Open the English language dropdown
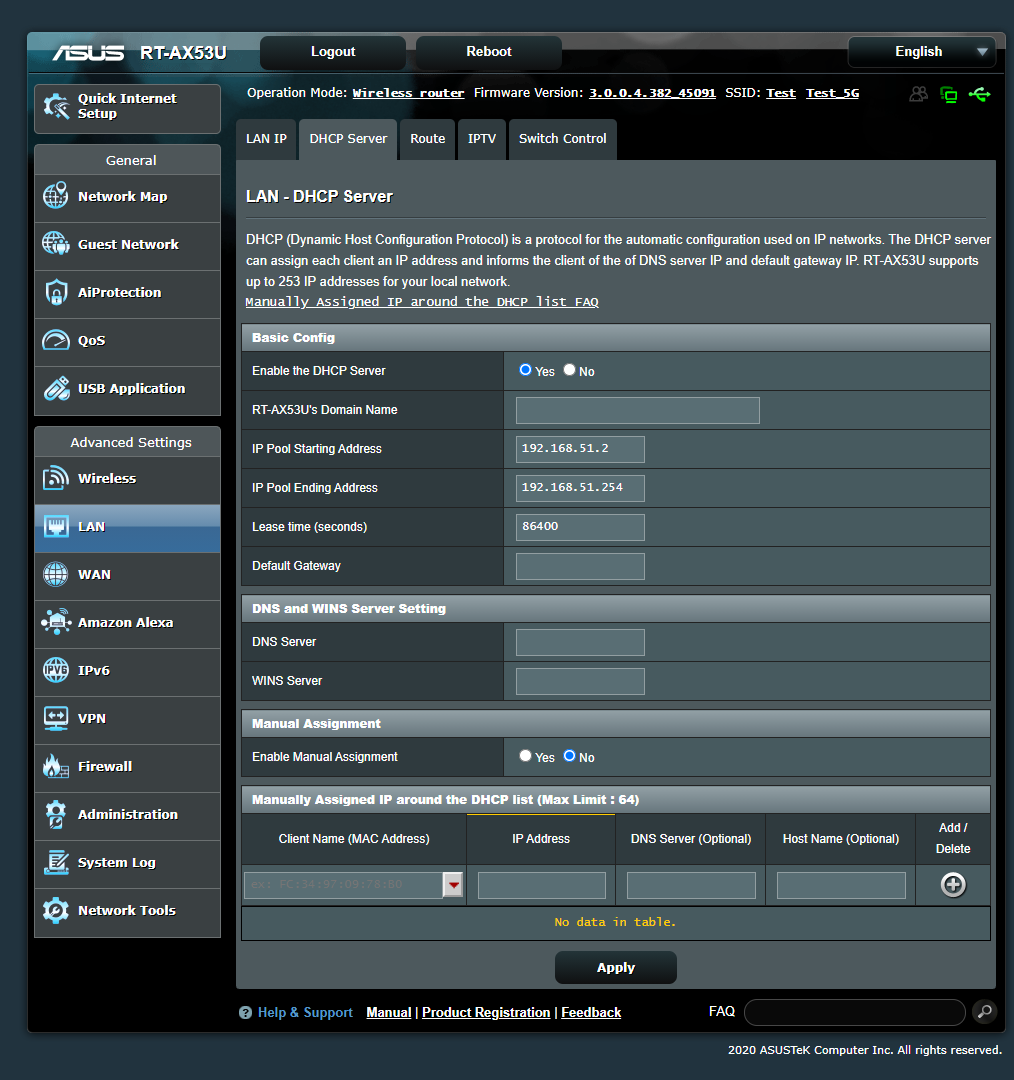 [921, 51]
